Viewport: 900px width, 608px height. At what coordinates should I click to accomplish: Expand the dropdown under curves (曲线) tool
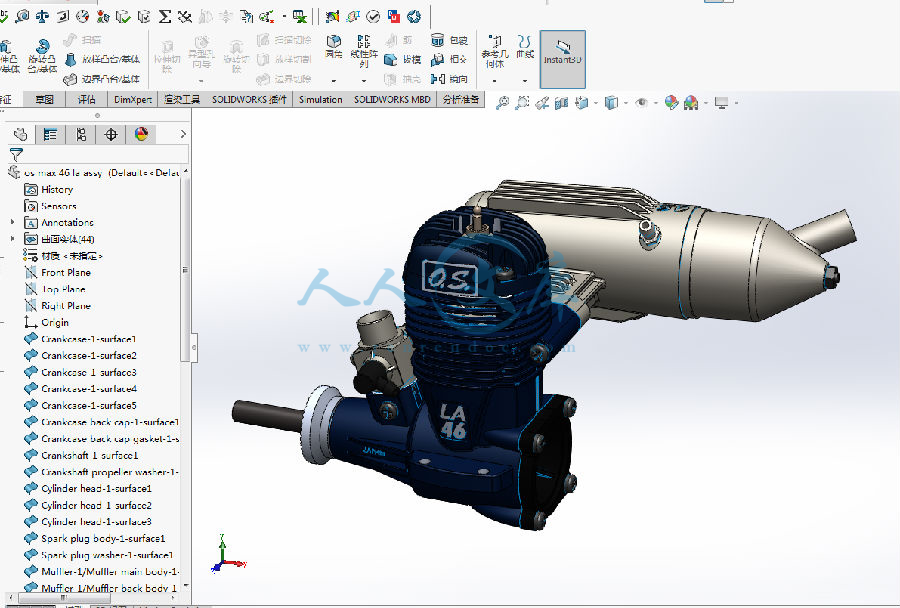[525, 81]
